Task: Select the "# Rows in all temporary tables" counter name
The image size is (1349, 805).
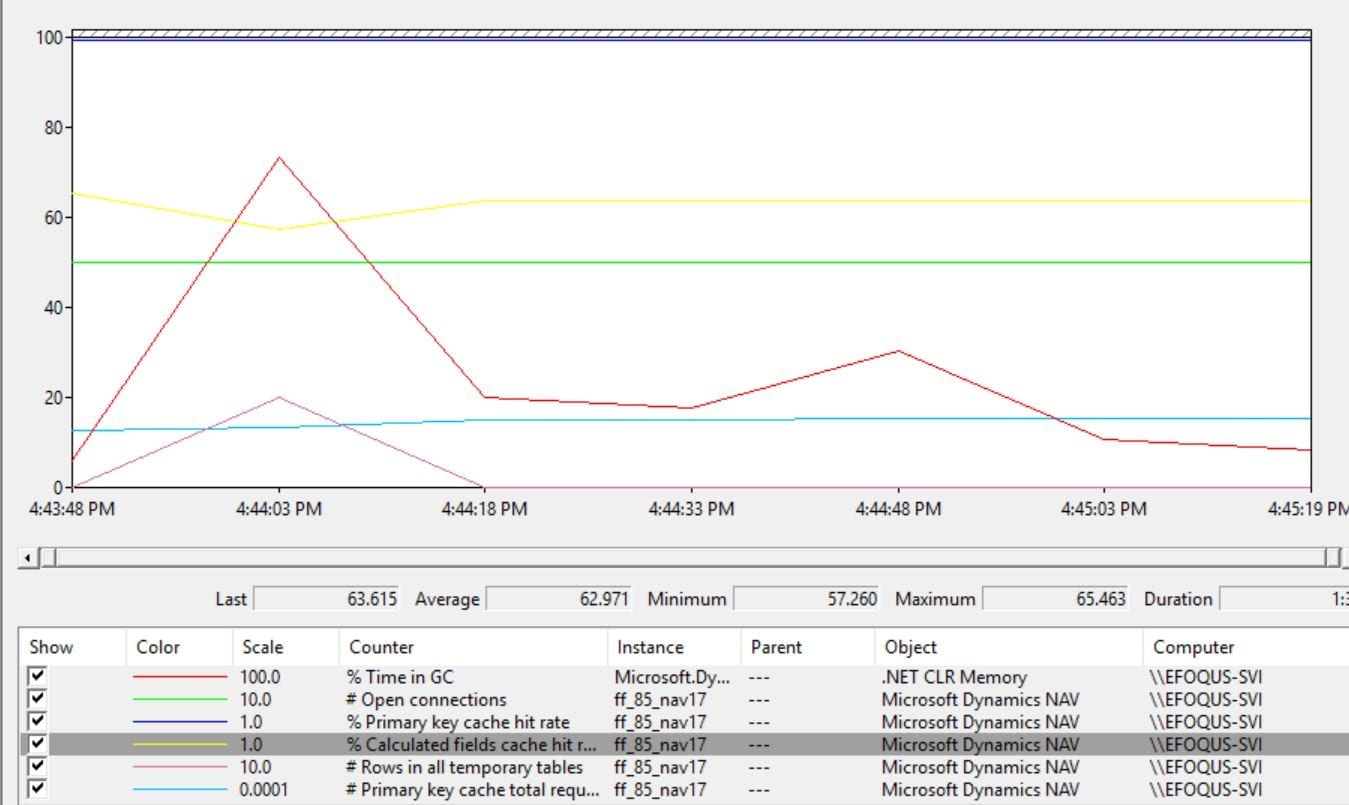Action: coord(465,768)
